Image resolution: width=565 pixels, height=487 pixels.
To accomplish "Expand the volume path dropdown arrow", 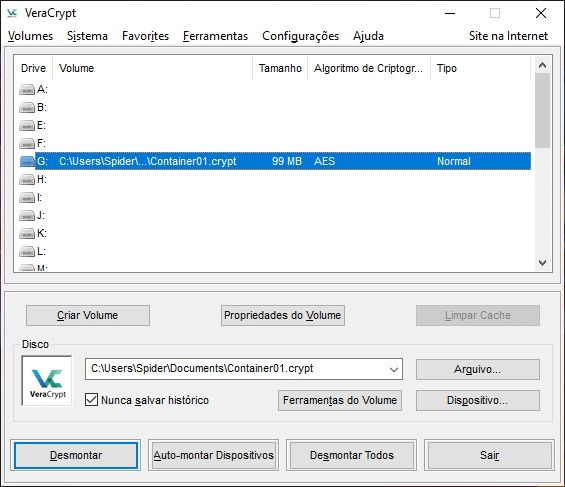I will (x=394, y=369).
